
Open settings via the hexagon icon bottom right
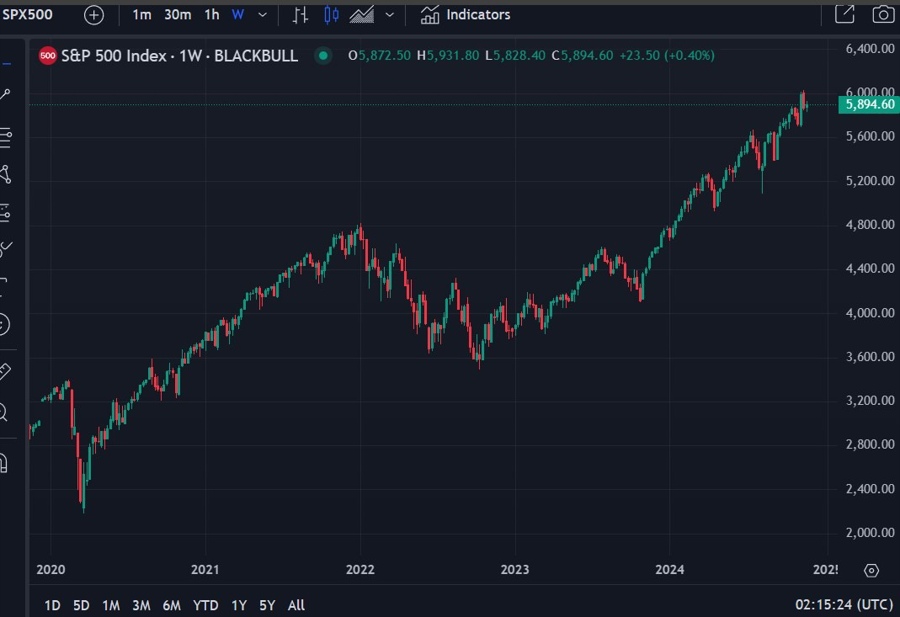click(x=872, y=570)
